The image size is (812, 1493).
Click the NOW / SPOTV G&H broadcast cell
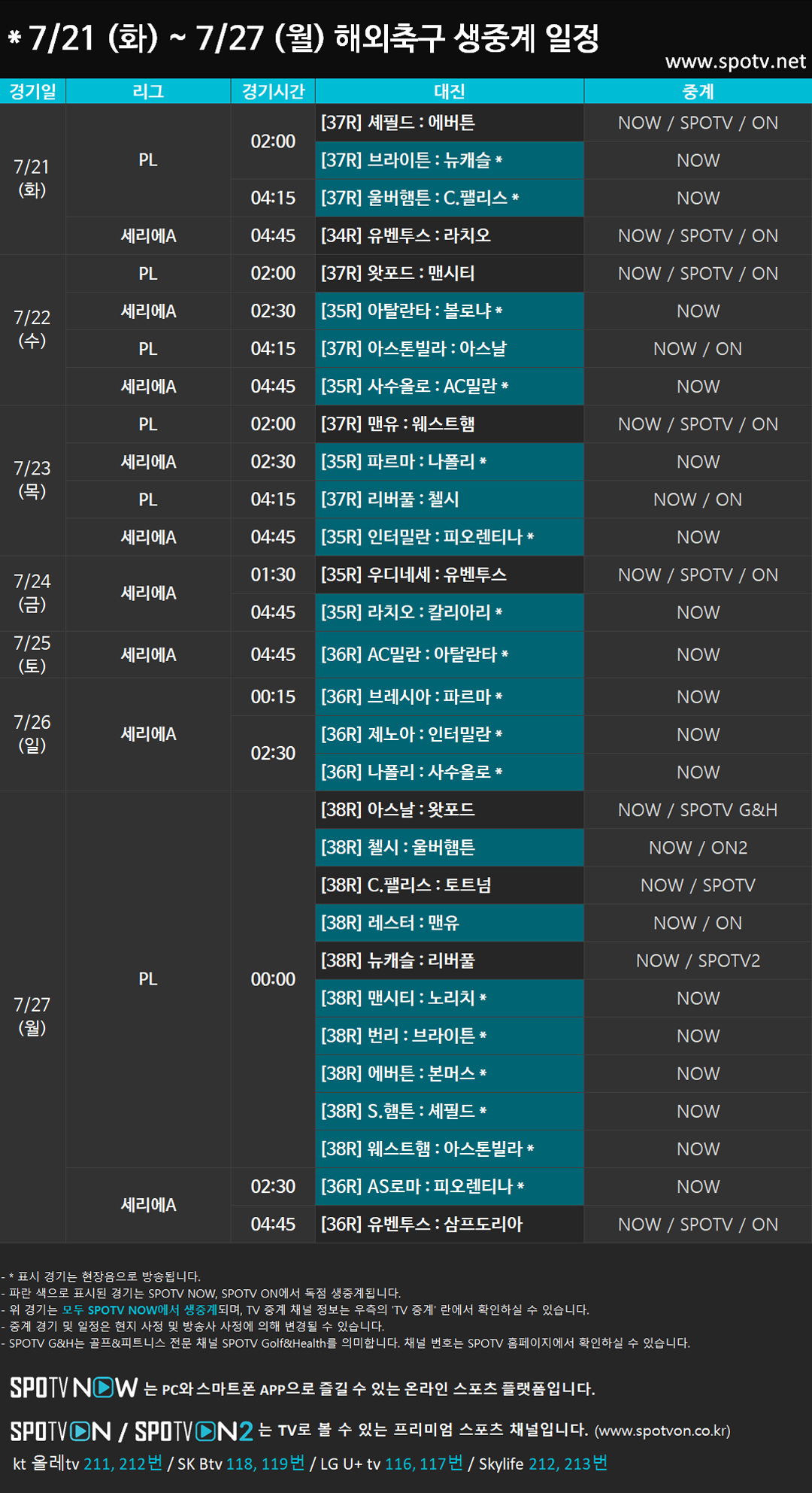coord(698,810)
